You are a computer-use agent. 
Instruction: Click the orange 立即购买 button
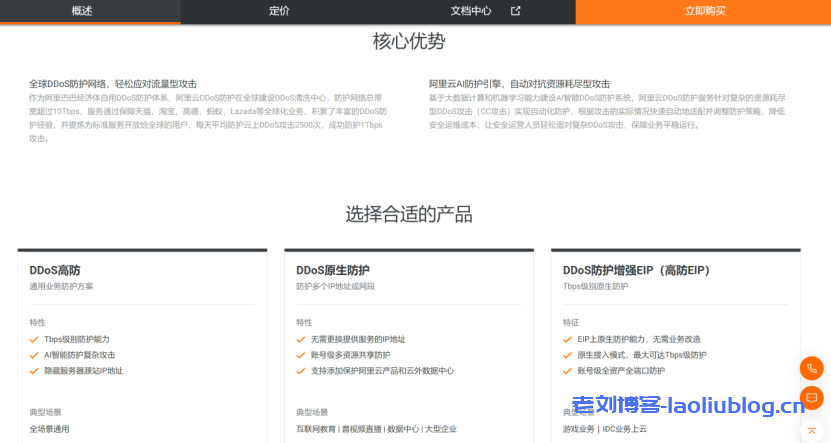[x=704, y=11]
